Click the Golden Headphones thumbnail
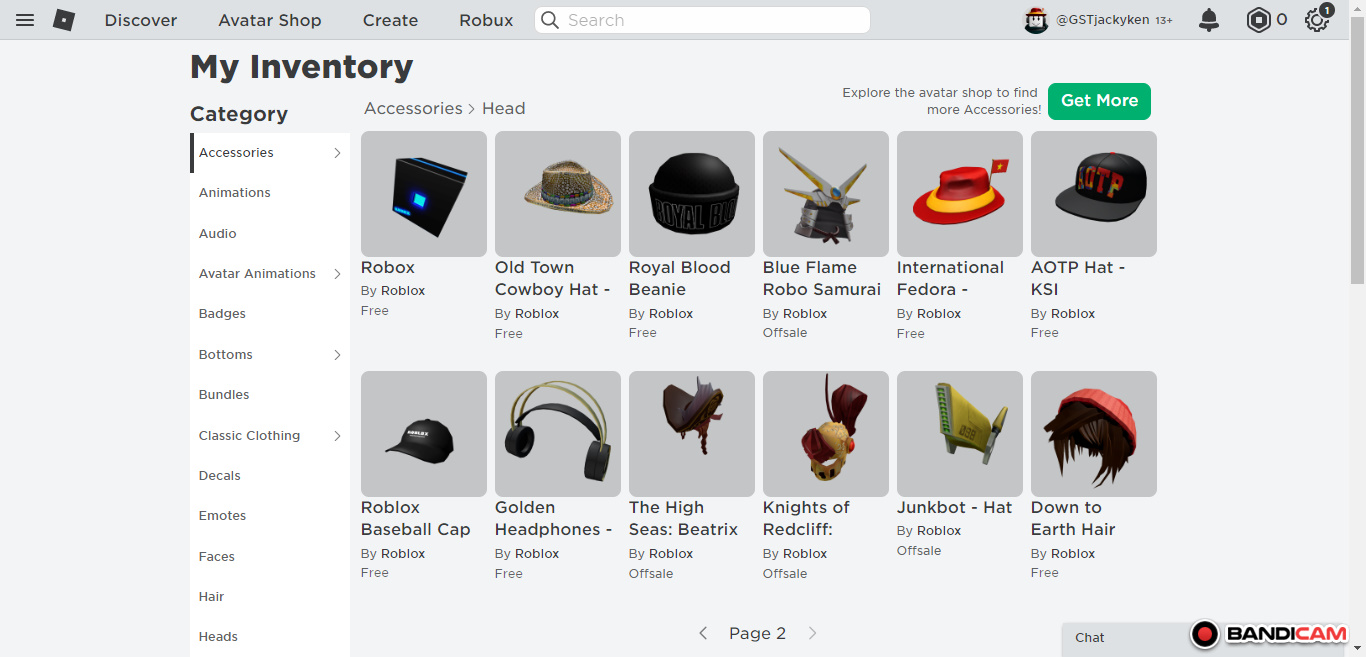This screenshot has width=1366, height=657. [x=558, y=434]
